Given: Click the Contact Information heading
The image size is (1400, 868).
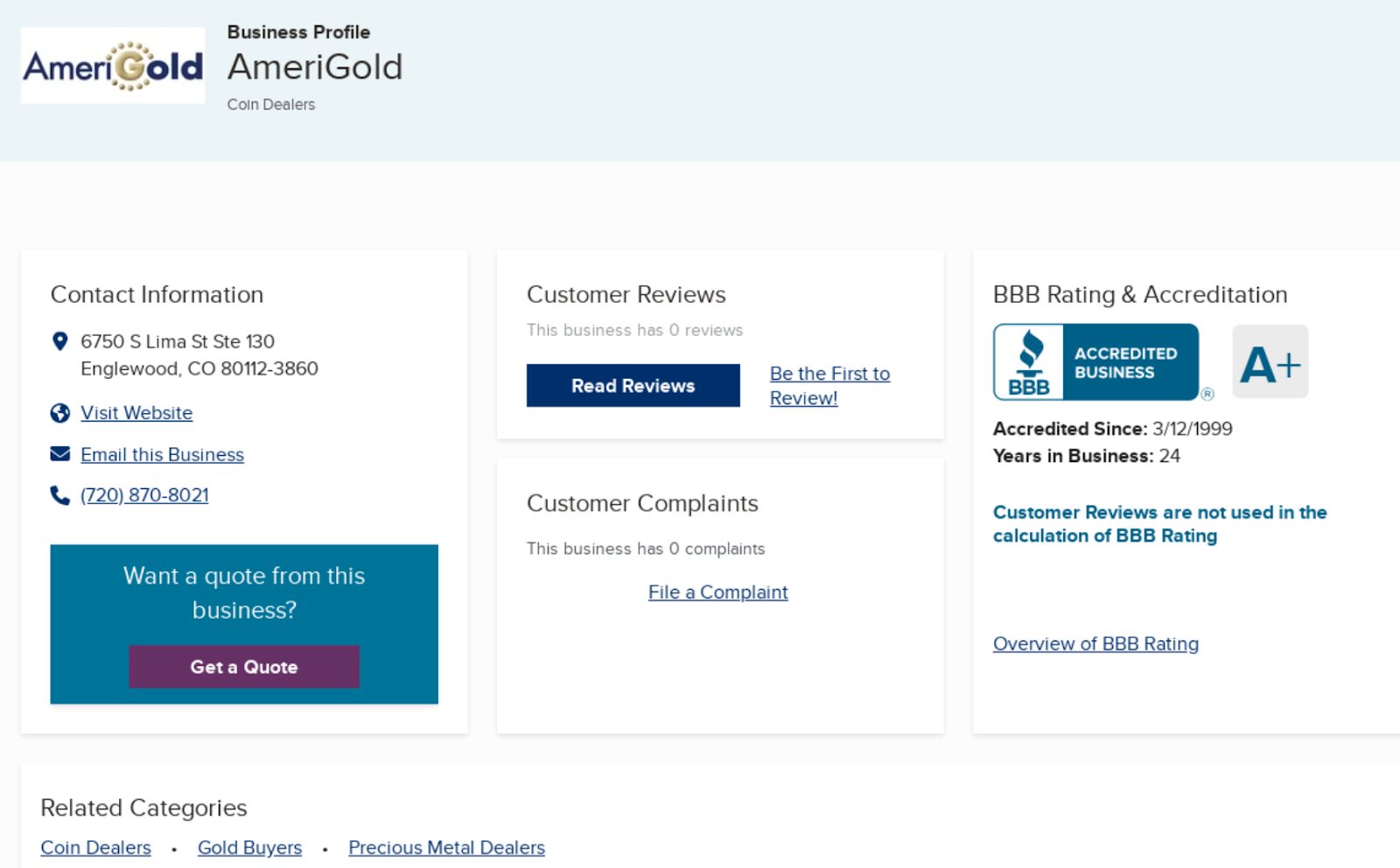Looking at the screenshot, I should (157, 295).
